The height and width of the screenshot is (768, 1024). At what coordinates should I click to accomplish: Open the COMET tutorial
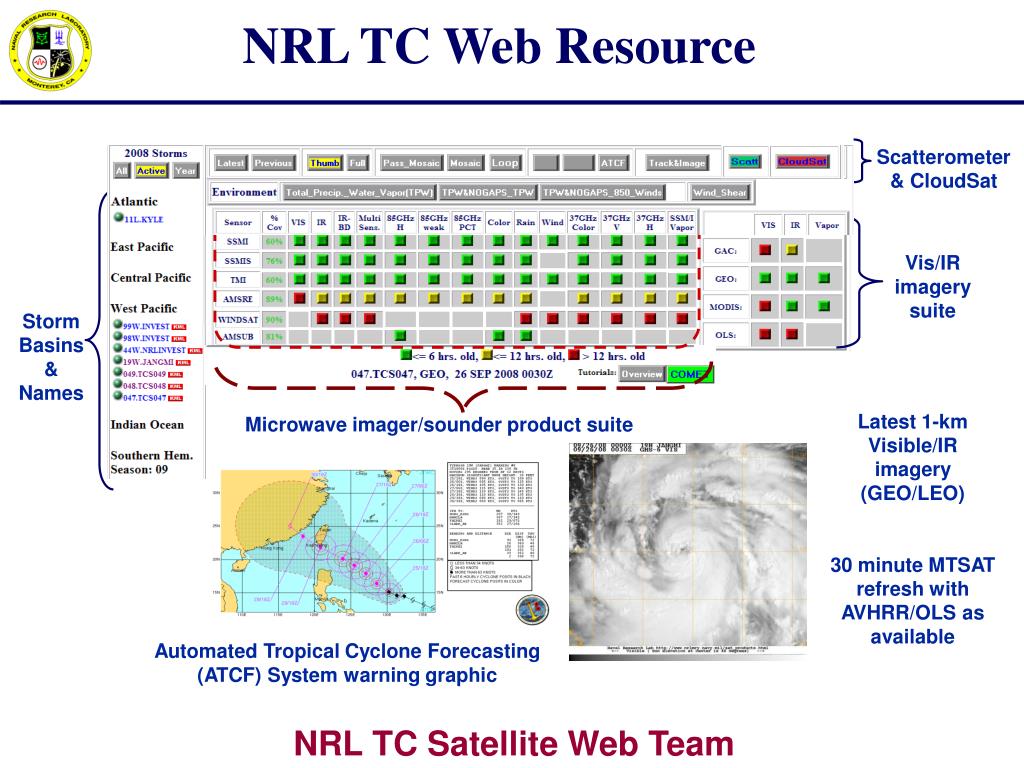coord(690,374)
